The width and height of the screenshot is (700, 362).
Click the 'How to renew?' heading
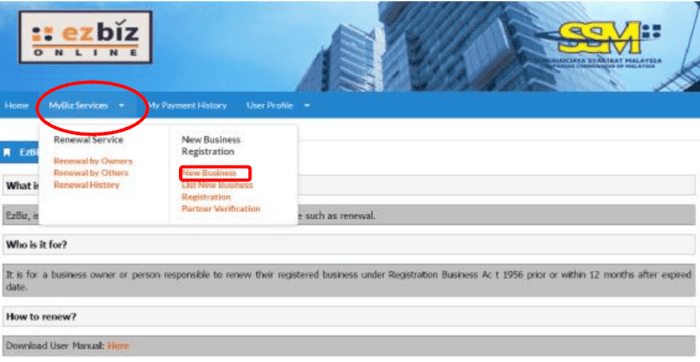pos(41,316)
